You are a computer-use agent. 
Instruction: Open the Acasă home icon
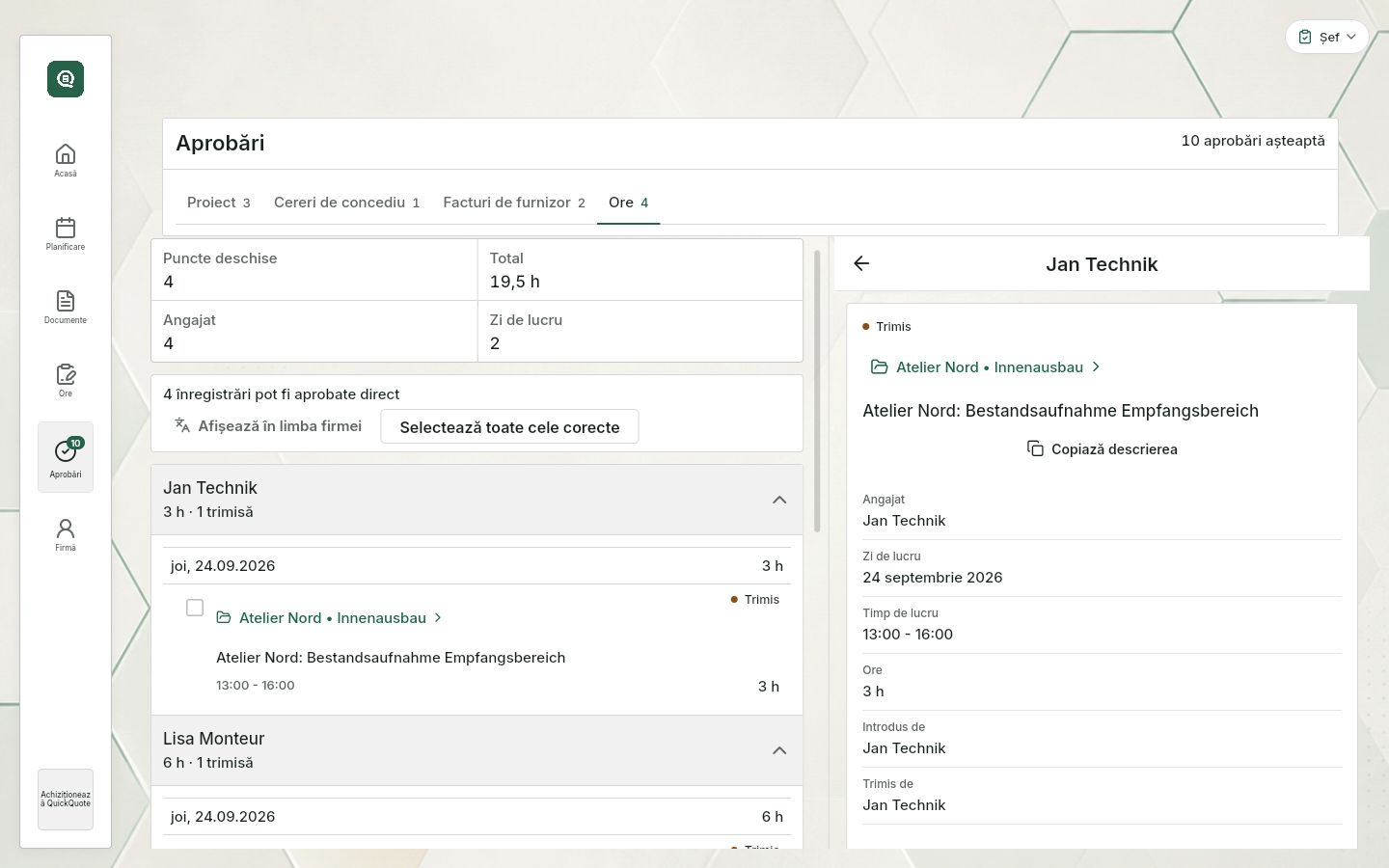(x=66, y=154)
